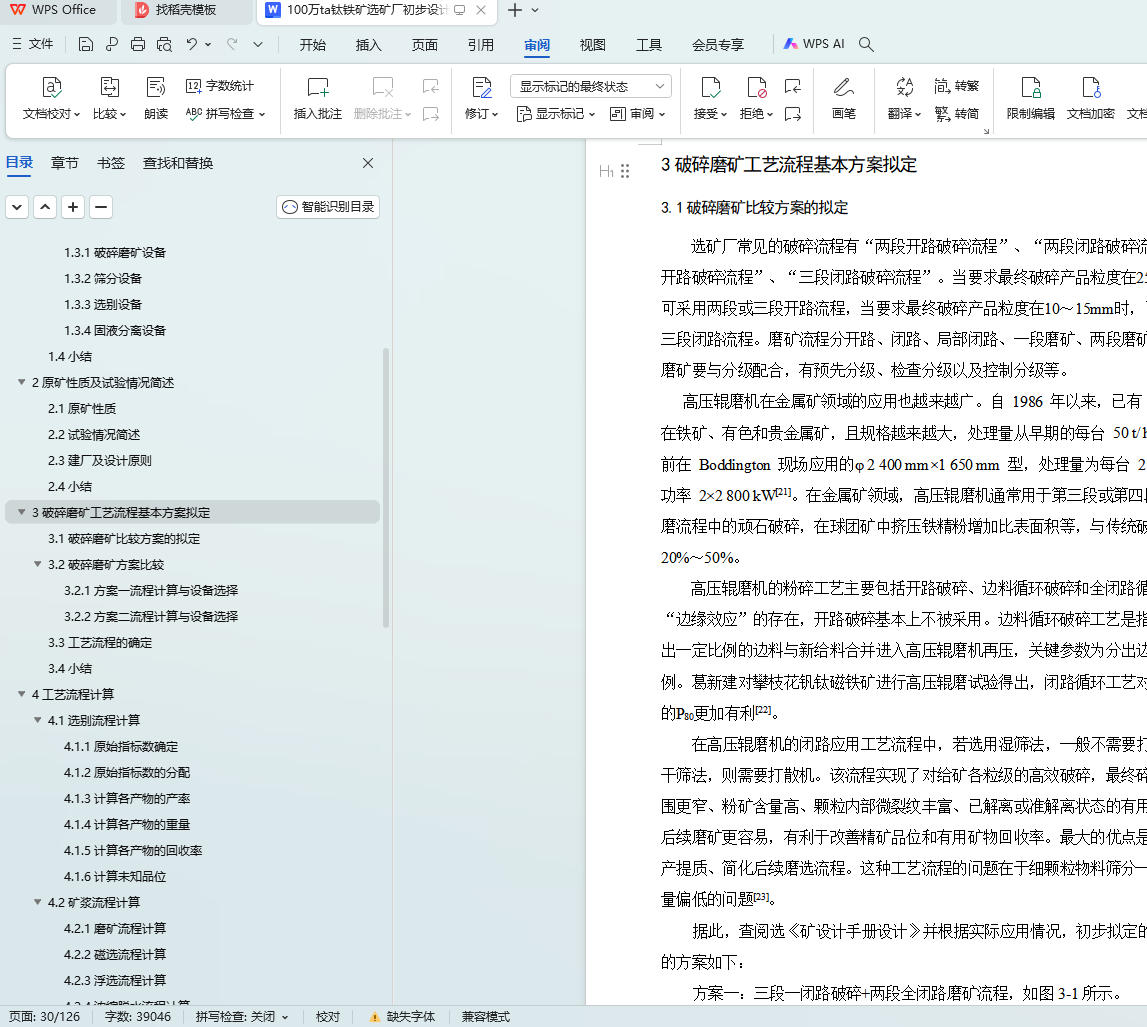The image size is (1147, 1027).
Task: Select 画笔 pen tool
Action: click(x=843, y=98)
